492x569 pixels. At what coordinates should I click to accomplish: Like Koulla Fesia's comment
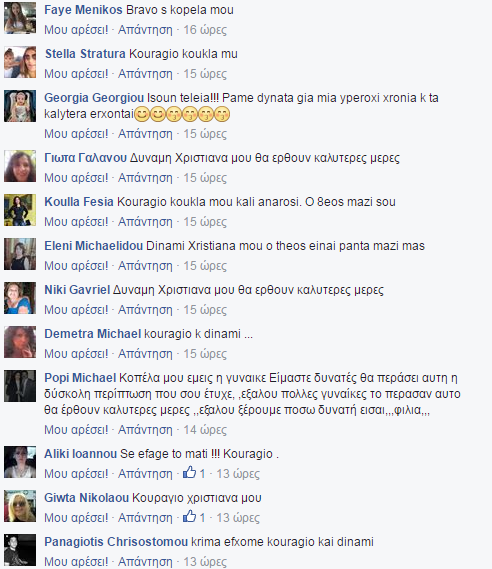point(76,222)
